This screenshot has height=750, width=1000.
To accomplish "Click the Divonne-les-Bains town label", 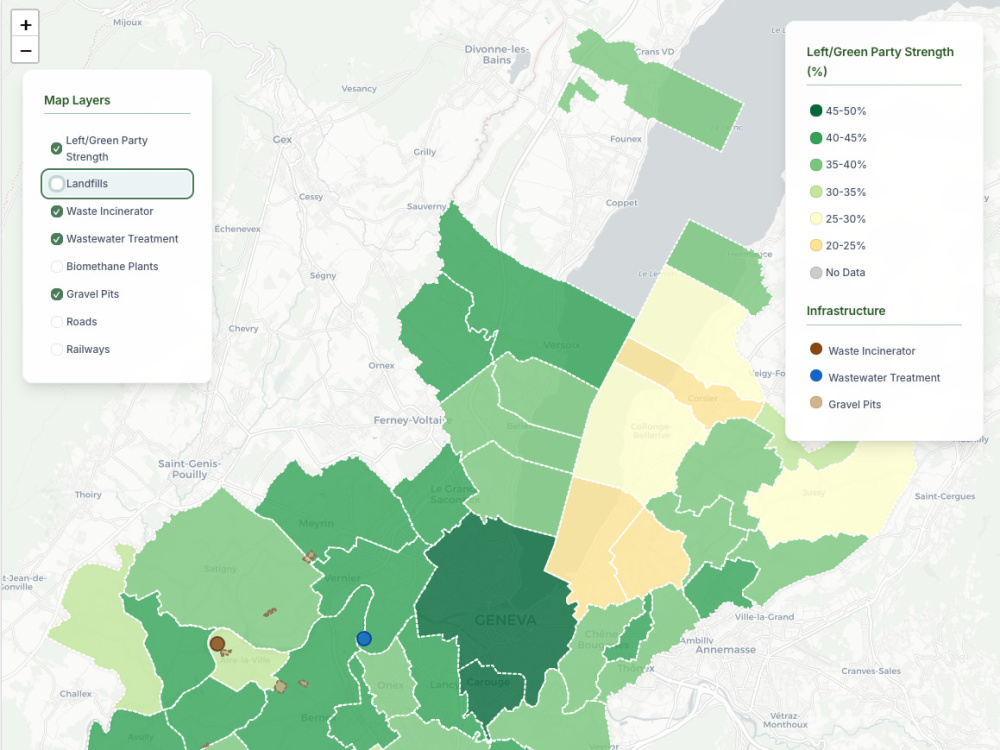I will [x=497, y=54].
